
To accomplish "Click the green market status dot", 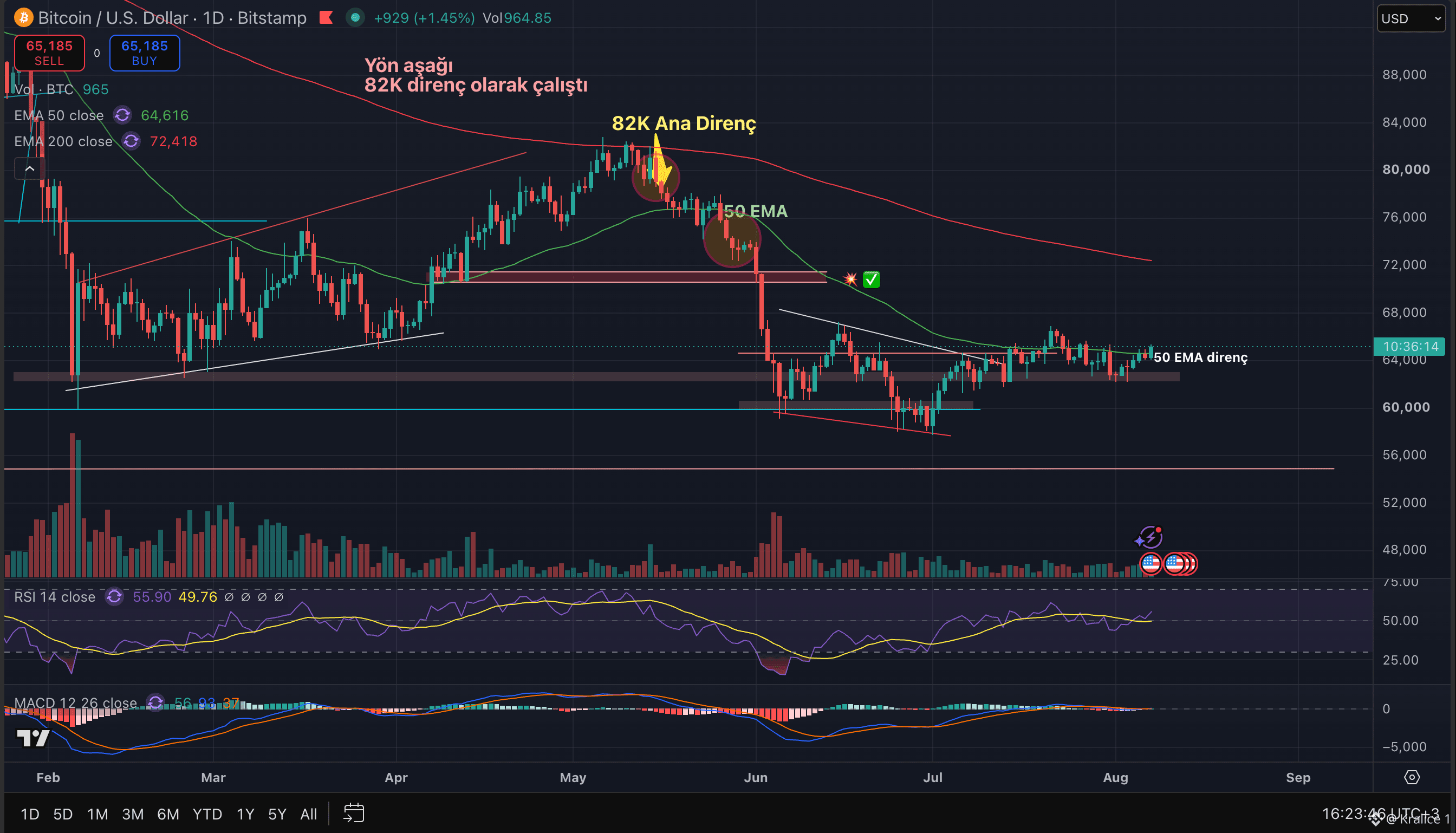I will tap(355, 18).
